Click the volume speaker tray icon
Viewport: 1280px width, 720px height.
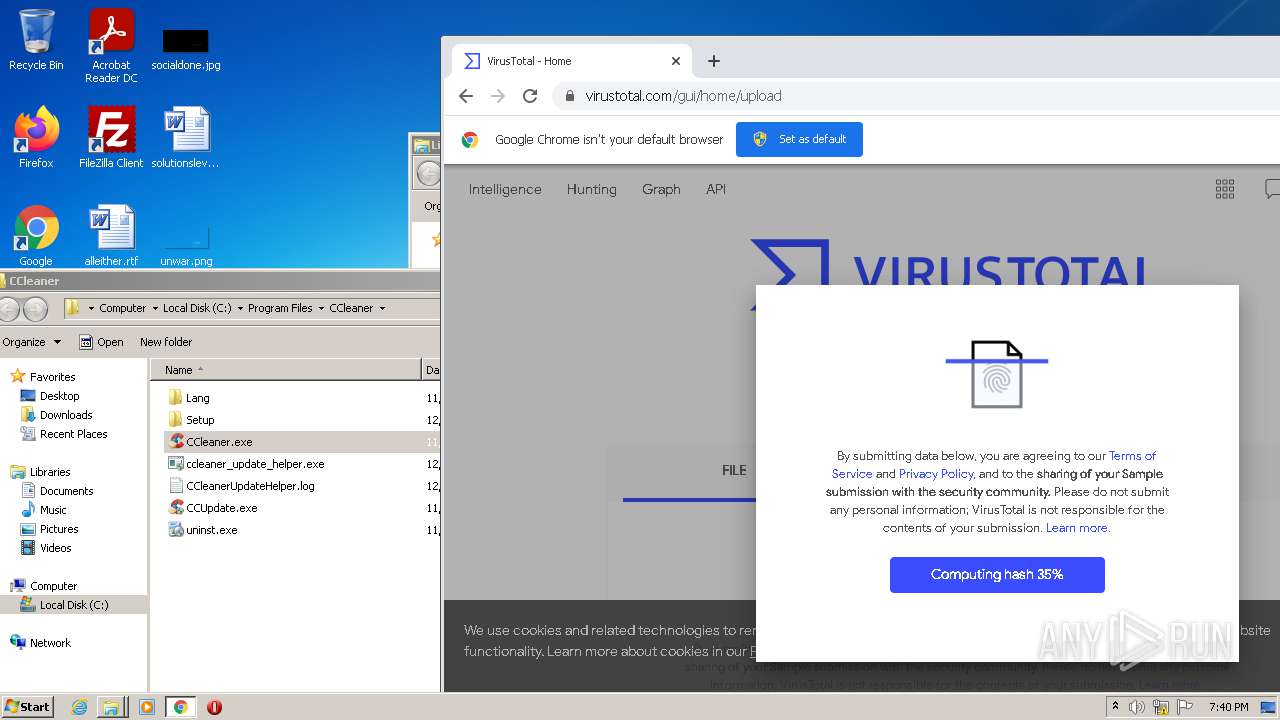[x=1137, y=707]
